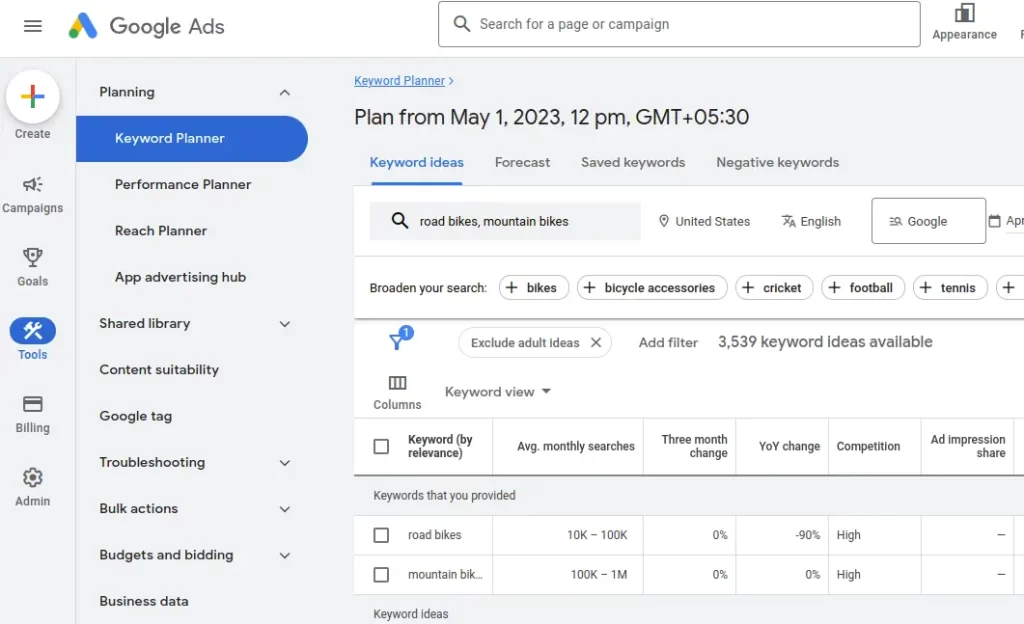
Task: Expand the Bulk actions section
Action: [x=285, y=509]
